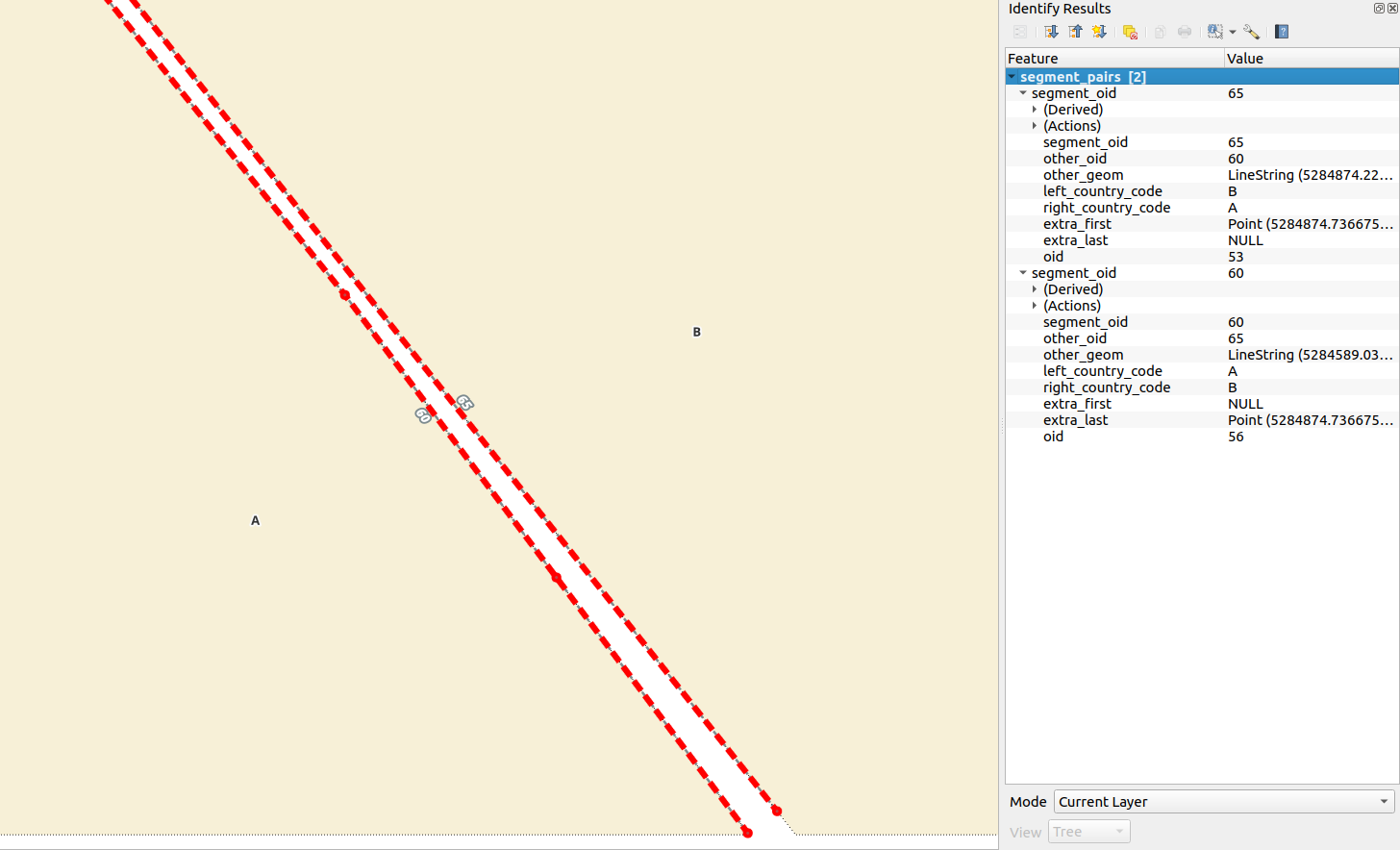Click country label B on the map
The height and width of the screenshot is (850, 1400).
pos(697,332)
